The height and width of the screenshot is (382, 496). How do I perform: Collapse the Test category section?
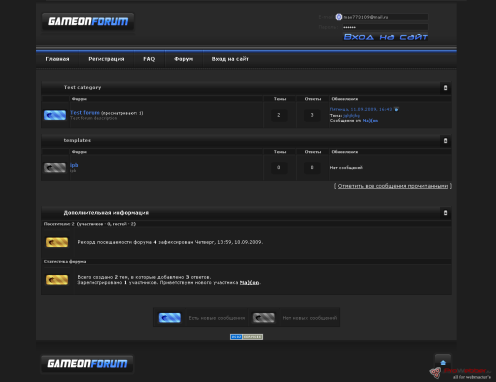[445, 88]
